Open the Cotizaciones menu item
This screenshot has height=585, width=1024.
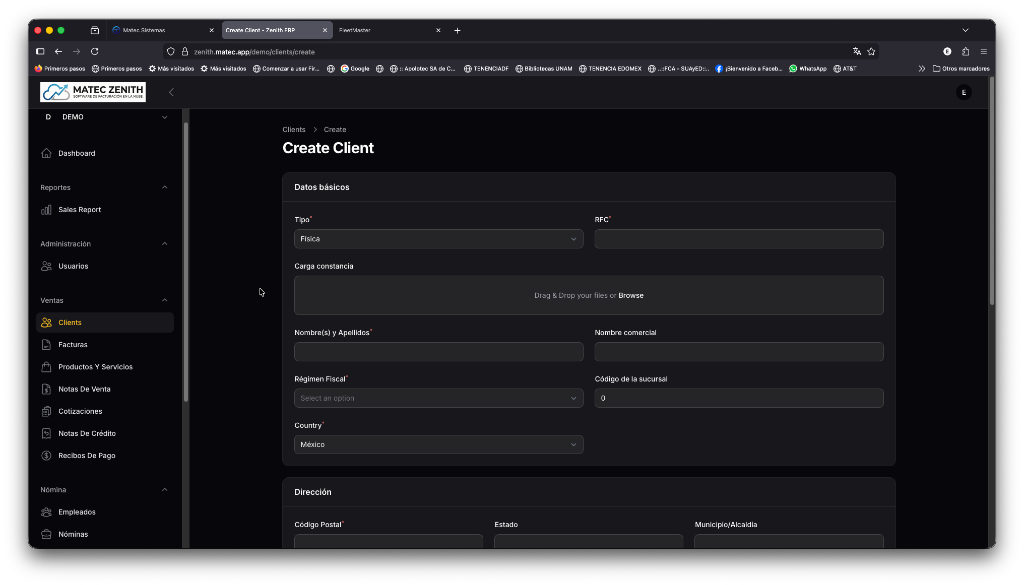tap(80, 411)
